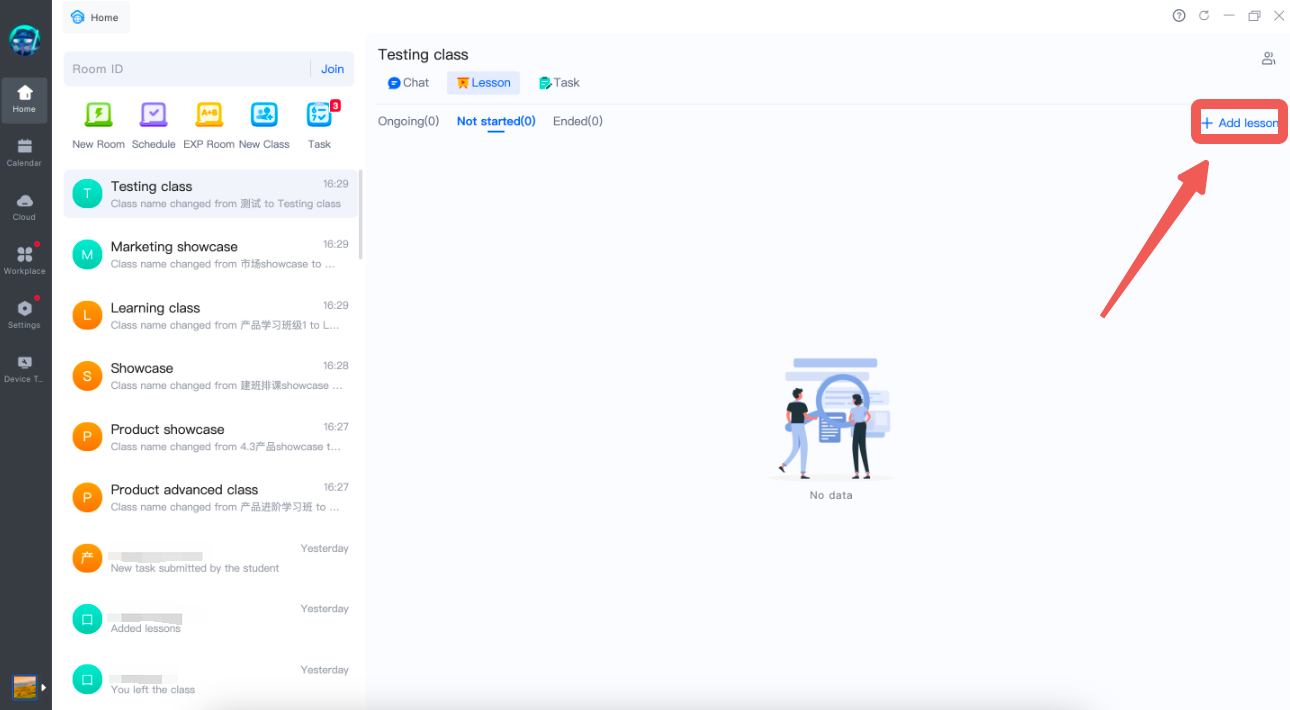The image size is (1290, 710).
Task: Click the Testing class avatar circle
Action: point(87,194)
